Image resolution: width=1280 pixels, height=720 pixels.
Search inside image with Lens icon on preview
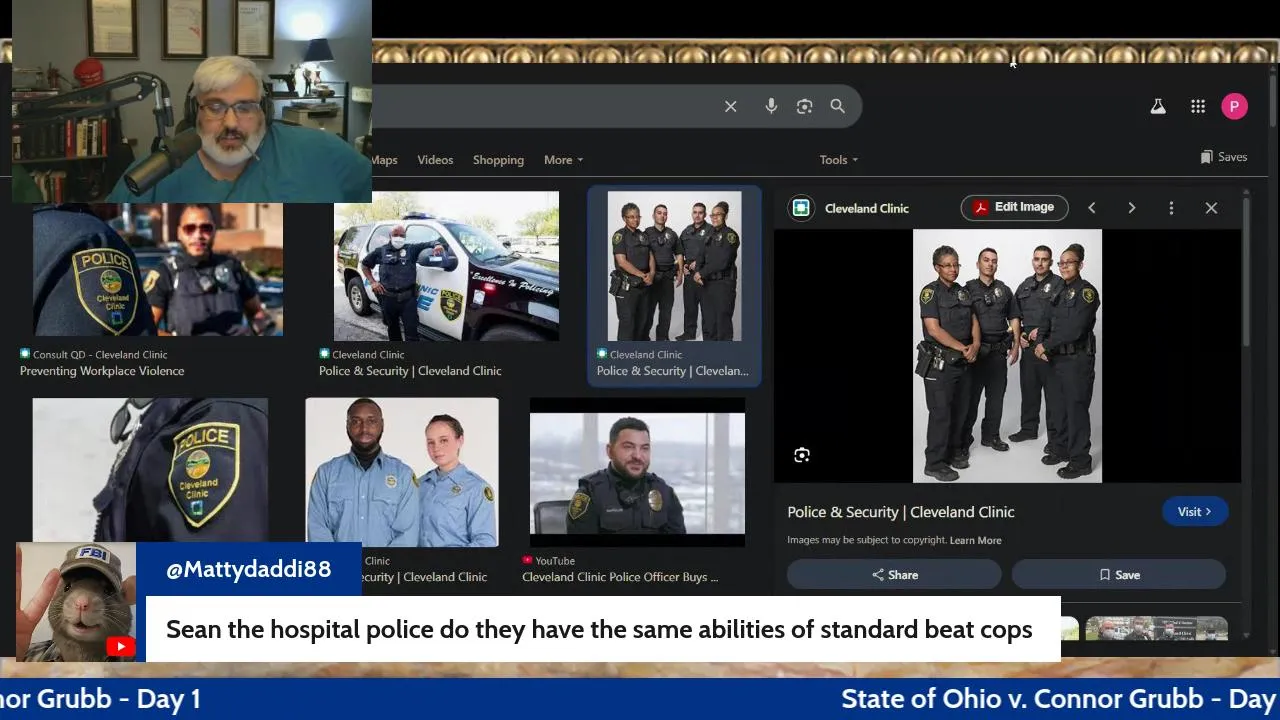[802, 455]
